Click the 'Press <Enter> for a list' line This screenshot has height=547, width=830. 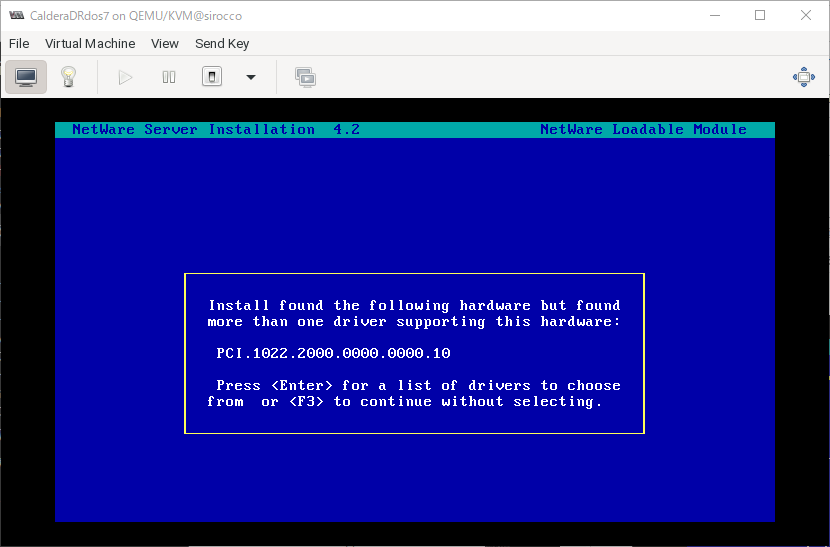pyautogui.click(x=418, y=385)
